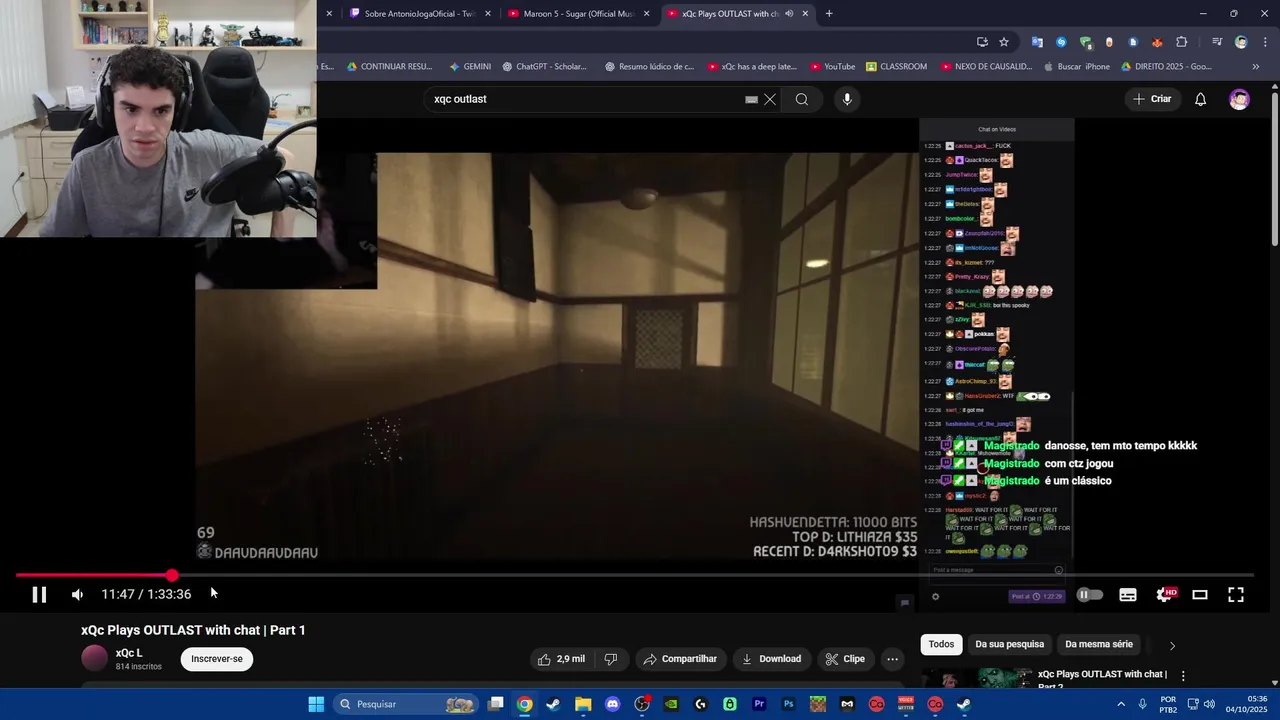Open the Shazam extension icon
Image resolution: width=1280 pixels, height=720 pixels.
[x=1061, y=42]
